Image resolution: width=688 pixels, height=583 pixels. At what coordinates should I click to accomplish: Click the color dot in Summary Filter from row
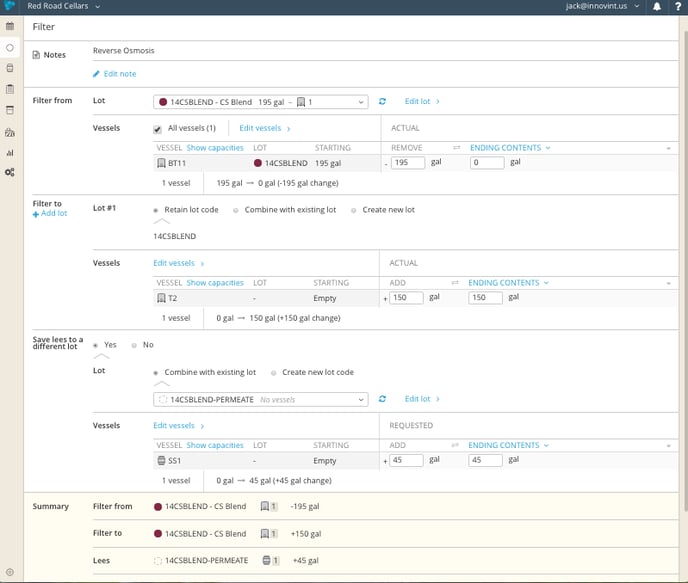[158, 507]
